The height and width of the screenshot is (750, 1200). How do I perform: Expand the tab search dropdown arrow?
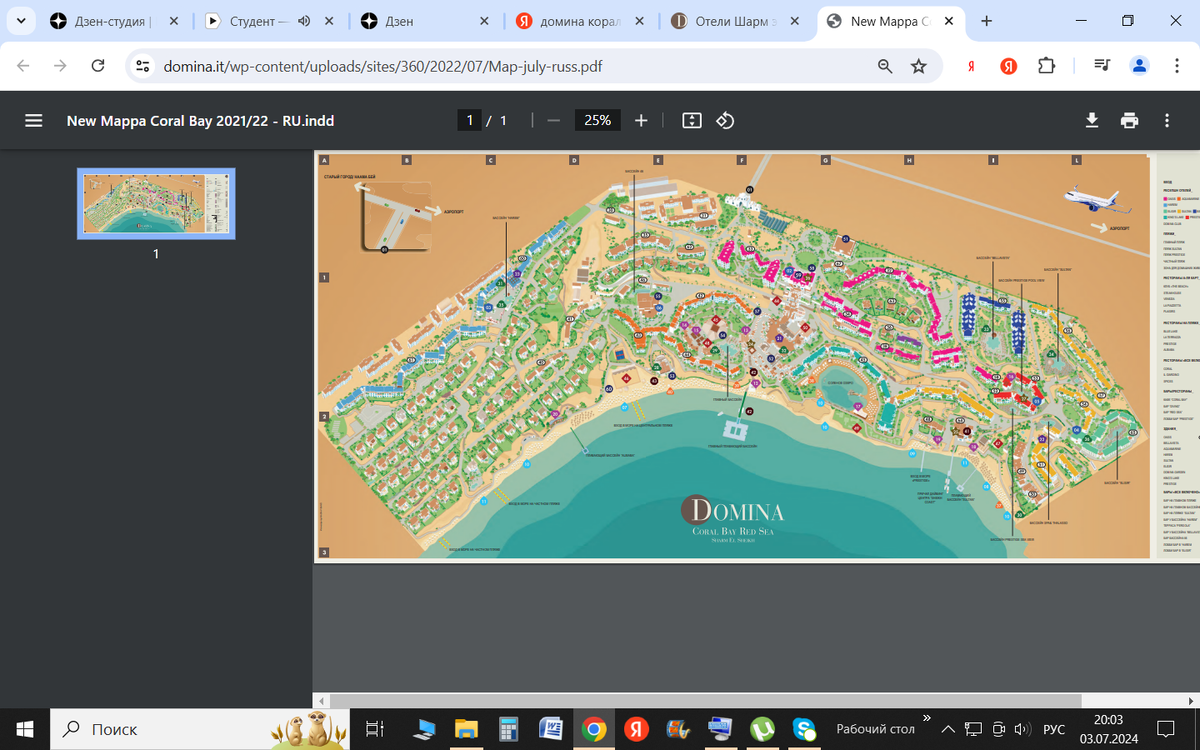coord(21,21)
